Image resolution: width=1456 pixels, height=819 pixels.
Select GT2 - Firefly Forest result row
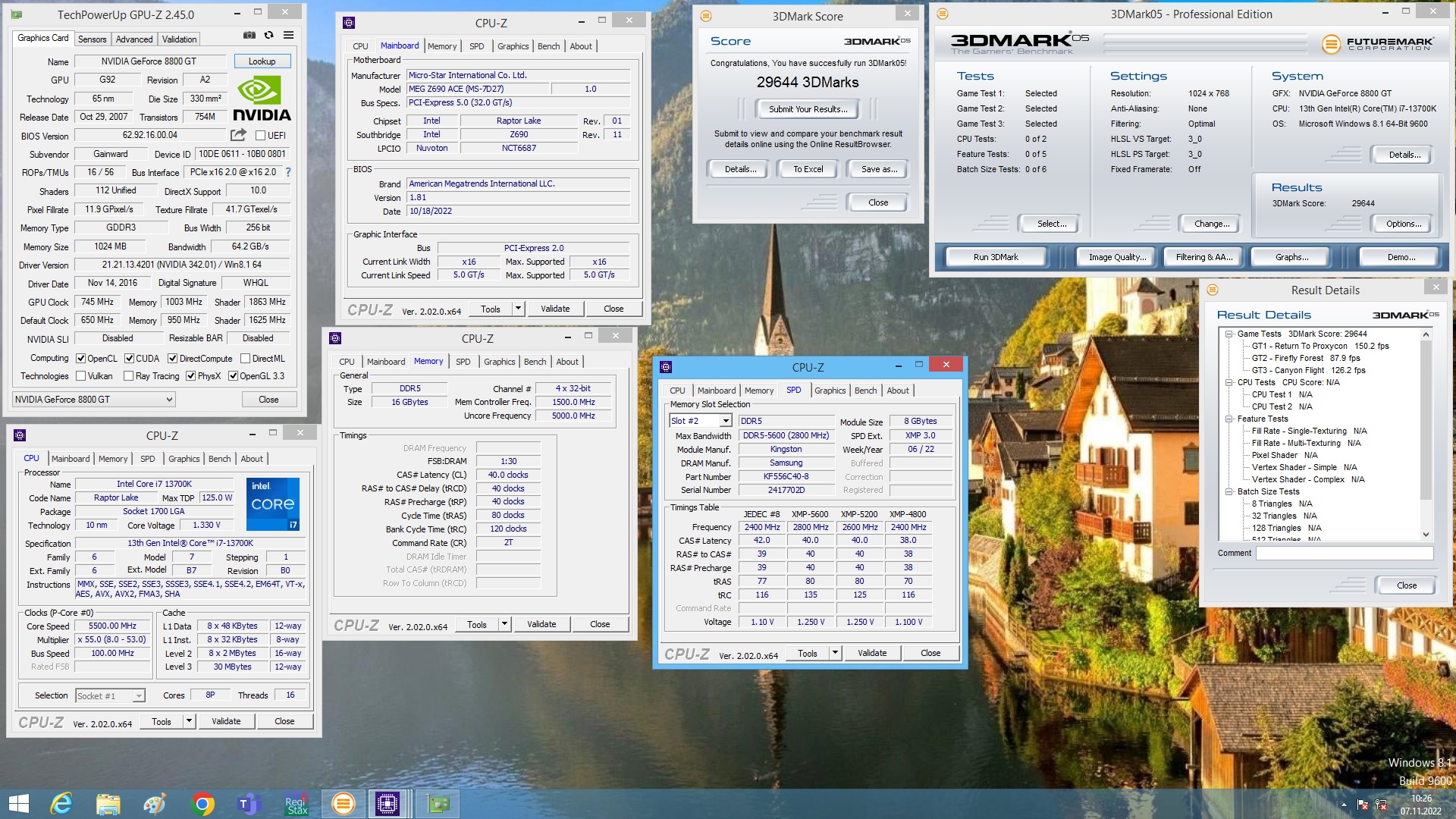coord(1305,358)
